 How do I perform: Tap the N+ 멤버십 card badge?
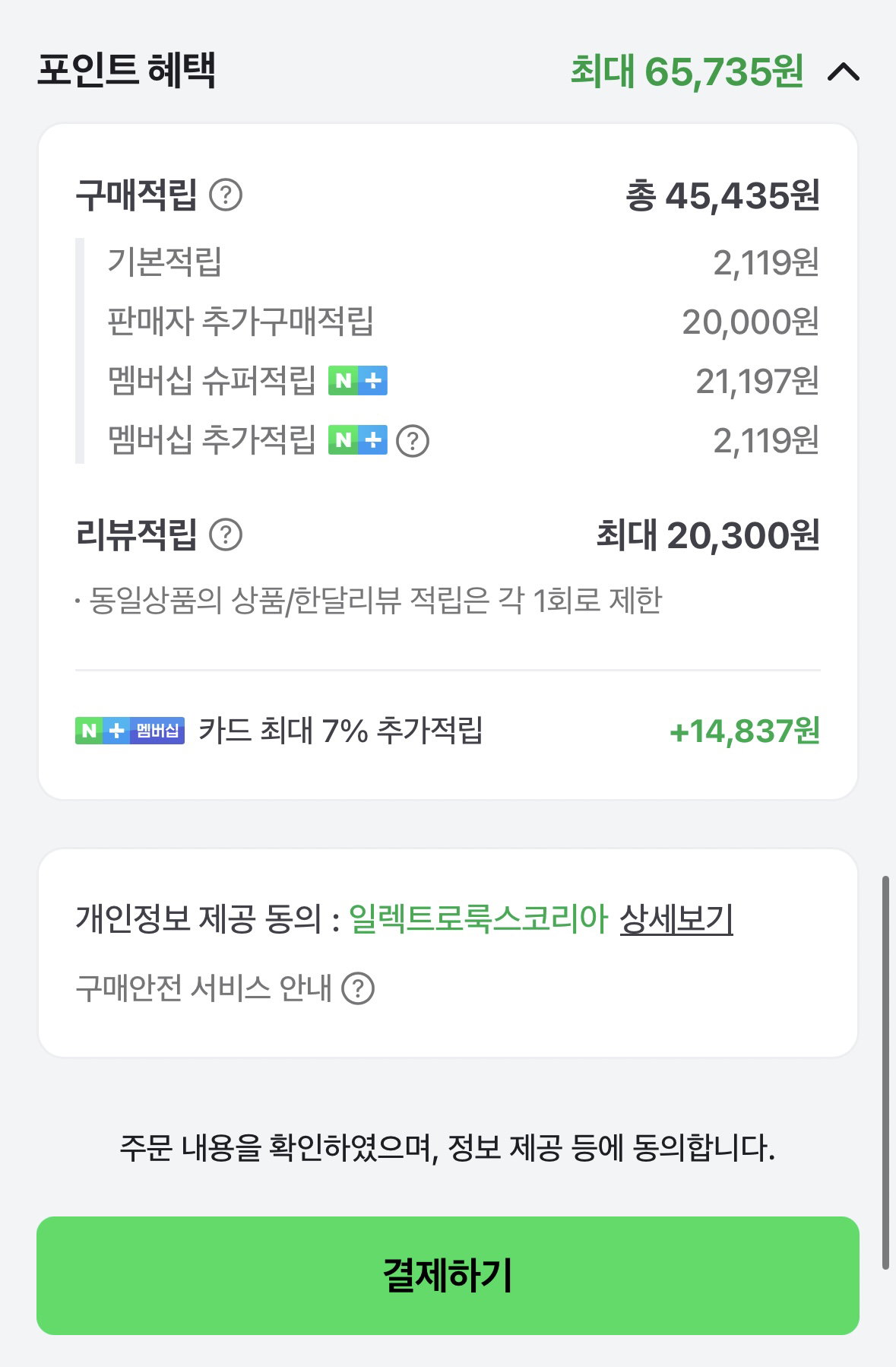click(130, 731)
